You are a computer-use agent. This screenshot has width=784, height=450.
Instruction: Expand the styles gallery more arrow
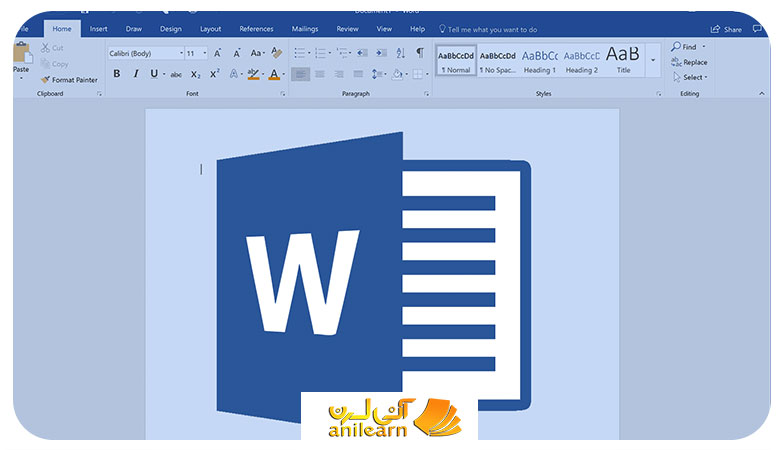pyautogui.click(x=653, y=60)
